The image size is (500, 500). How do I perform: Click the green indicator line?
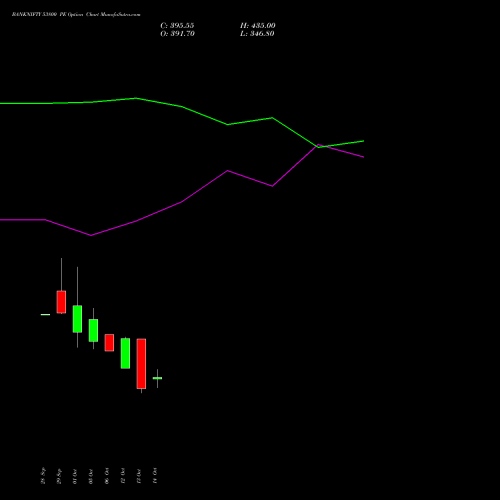tap(182, 107)
